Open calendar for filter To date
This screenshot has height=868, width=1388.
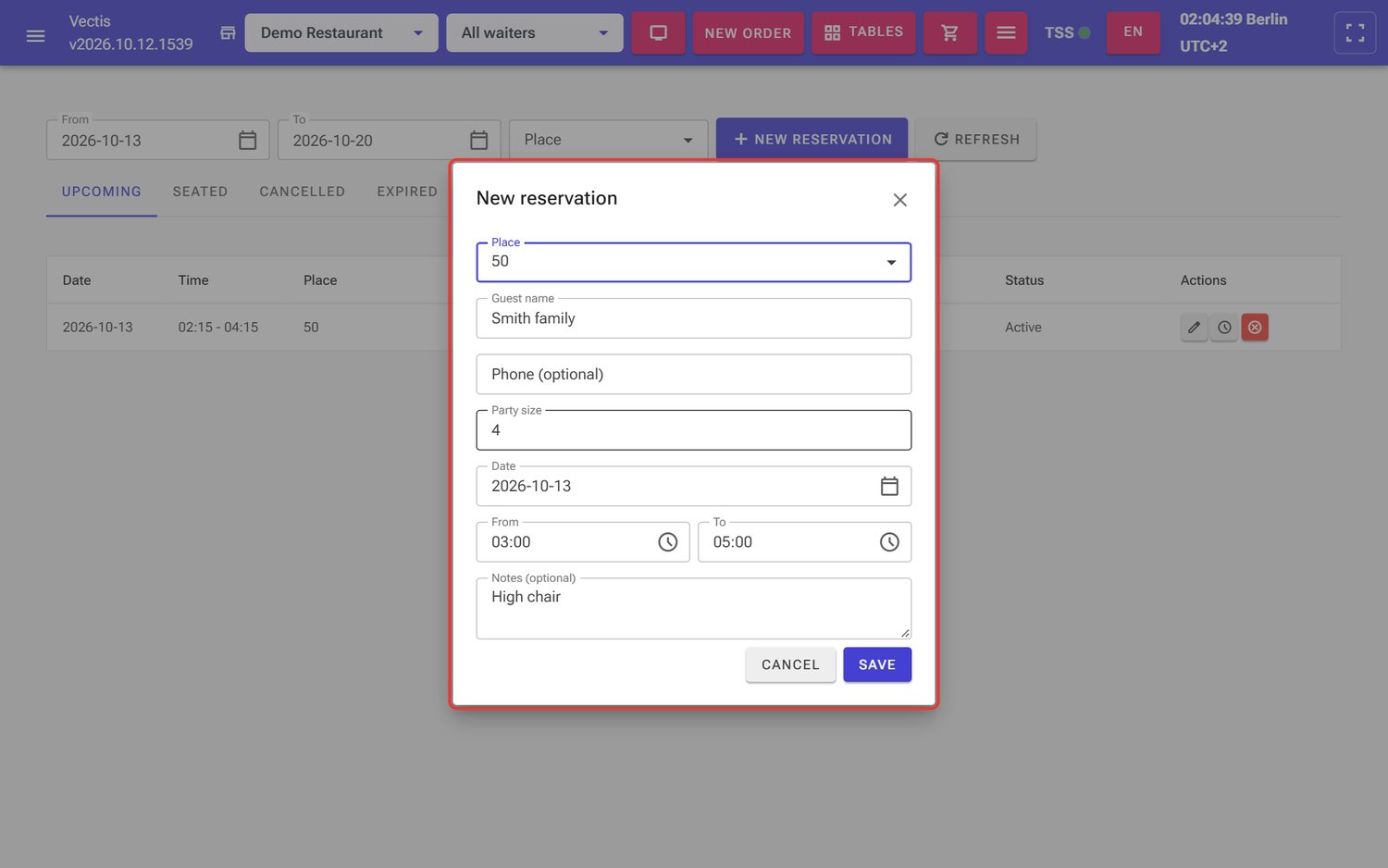pyautogui.click(x=478, y=140)
